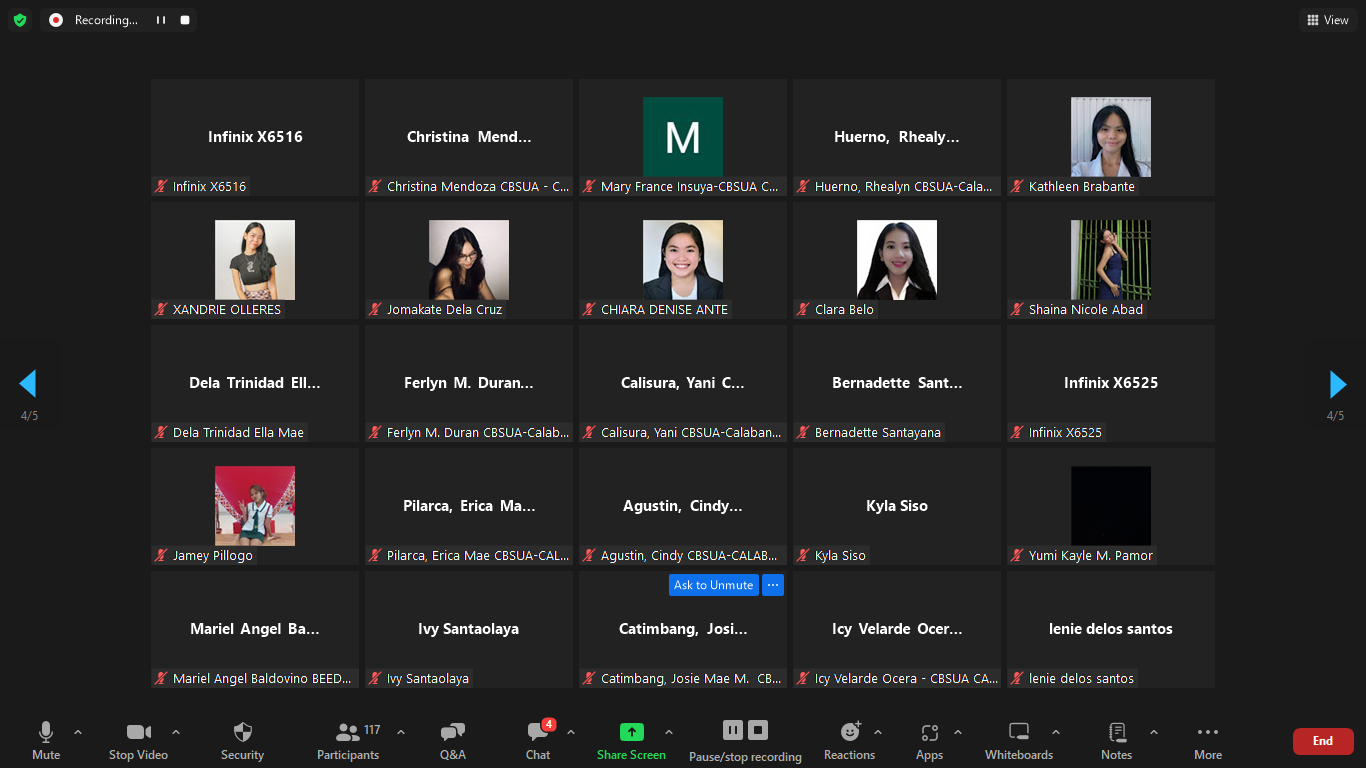Open the Q&A panel

coord(452,740)
